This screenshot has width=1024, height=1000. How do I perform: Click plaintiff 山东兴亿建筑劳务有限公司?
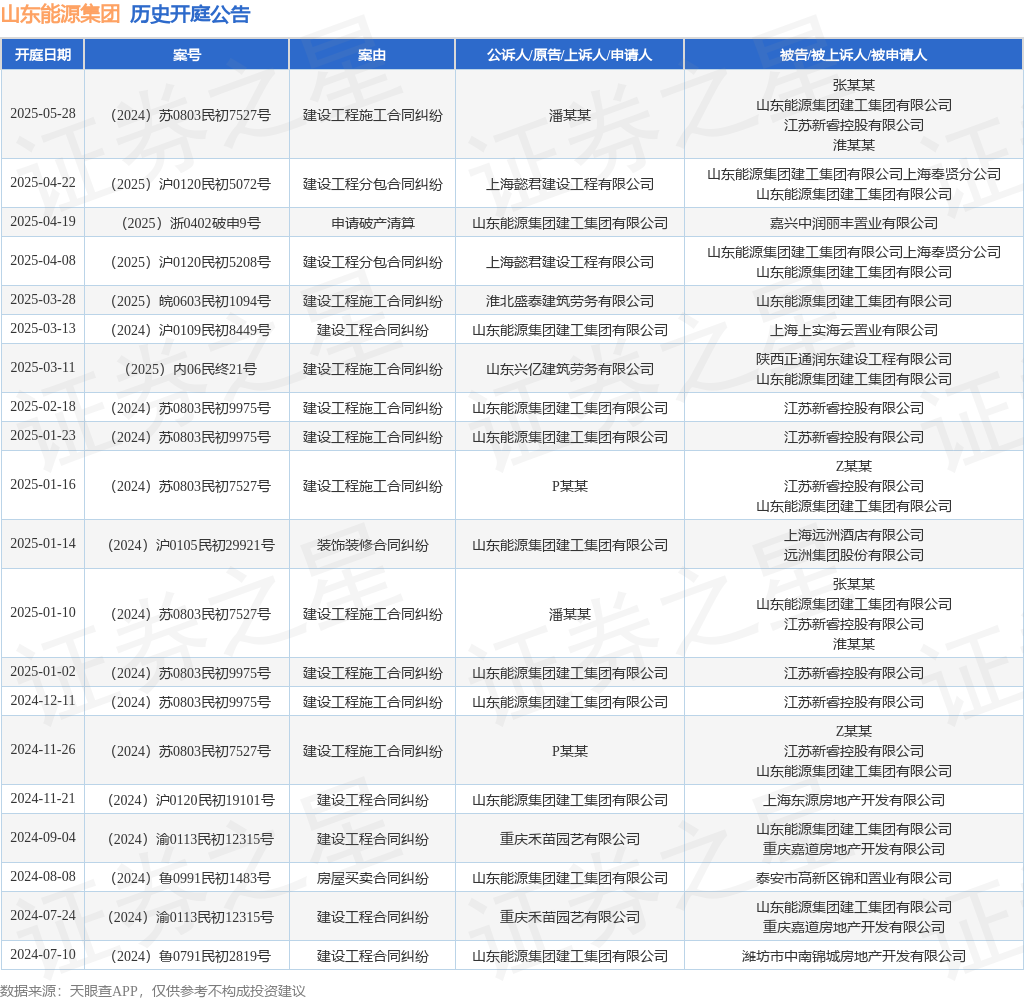(x=569, y=370)
